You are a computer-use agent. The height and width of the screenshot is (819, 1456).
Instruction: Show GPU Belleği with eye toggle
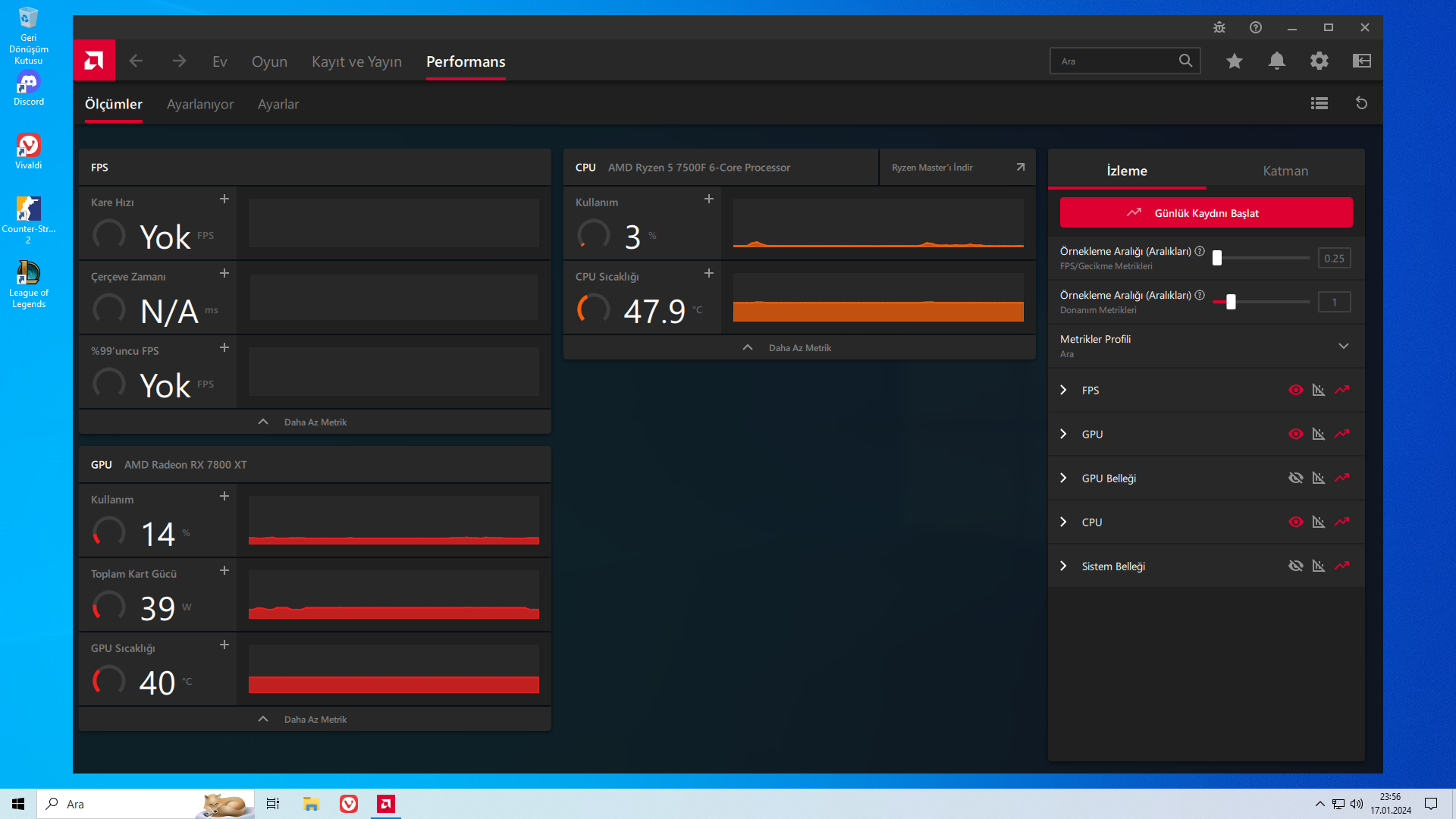coord(1296,478)
